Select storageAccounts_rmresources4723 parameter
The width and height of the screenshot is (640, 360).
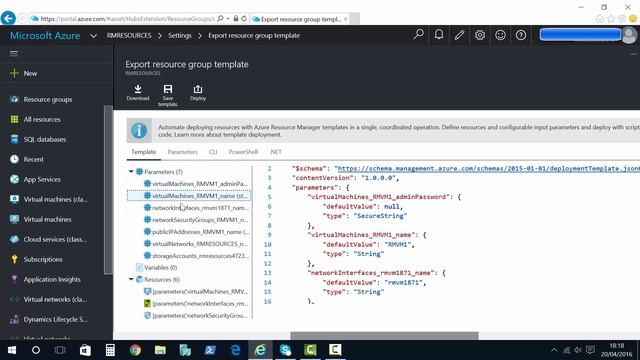(x=196, y=256)
